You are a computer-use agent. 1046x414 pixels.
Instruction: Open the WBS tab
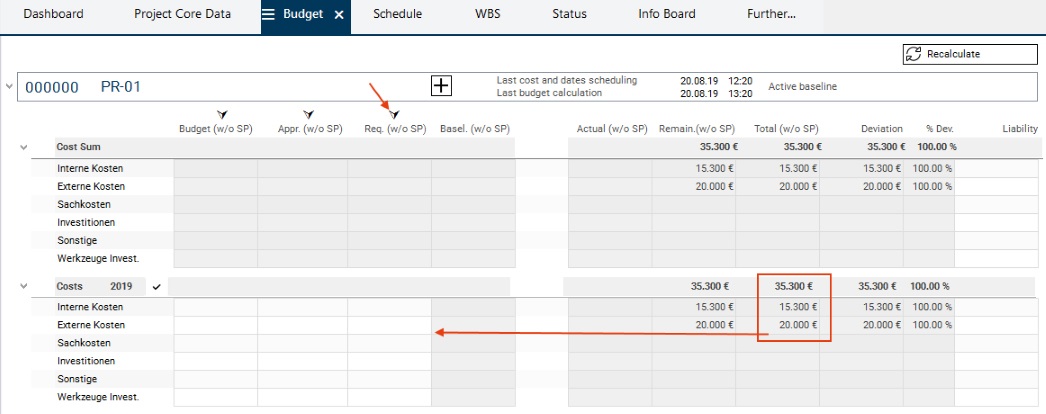(489, 15)
